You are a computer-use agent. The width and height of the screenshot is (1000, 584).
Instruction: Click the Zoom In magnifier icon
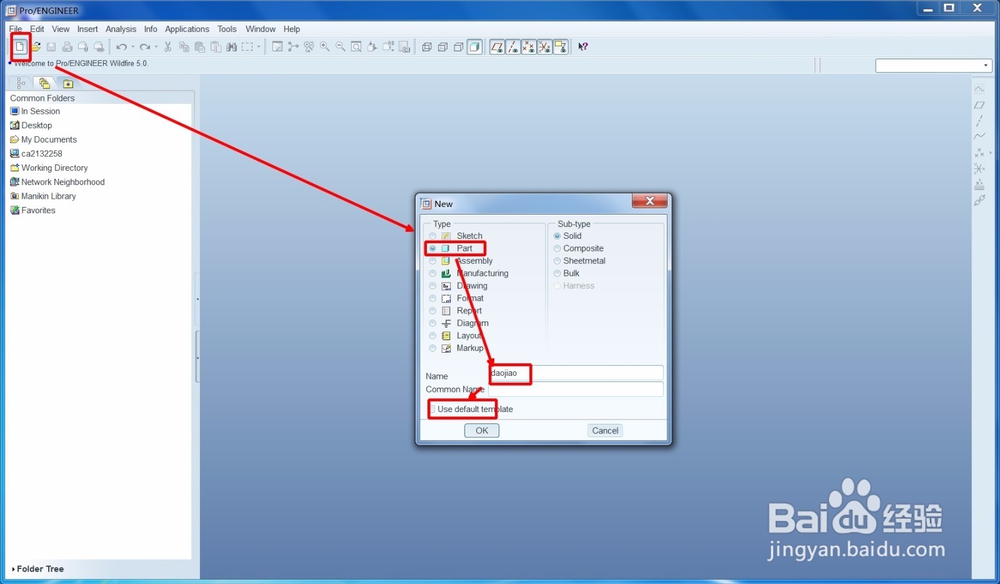325,47
